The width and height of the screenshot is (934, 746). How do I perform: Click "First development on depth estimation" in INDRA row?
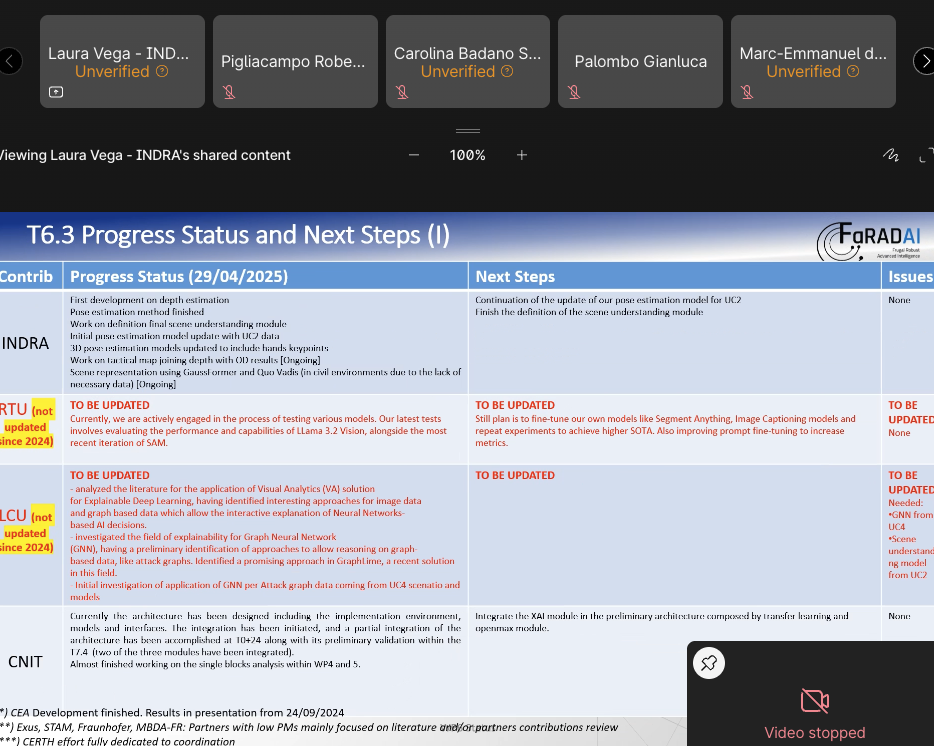(x=150, y=300)
